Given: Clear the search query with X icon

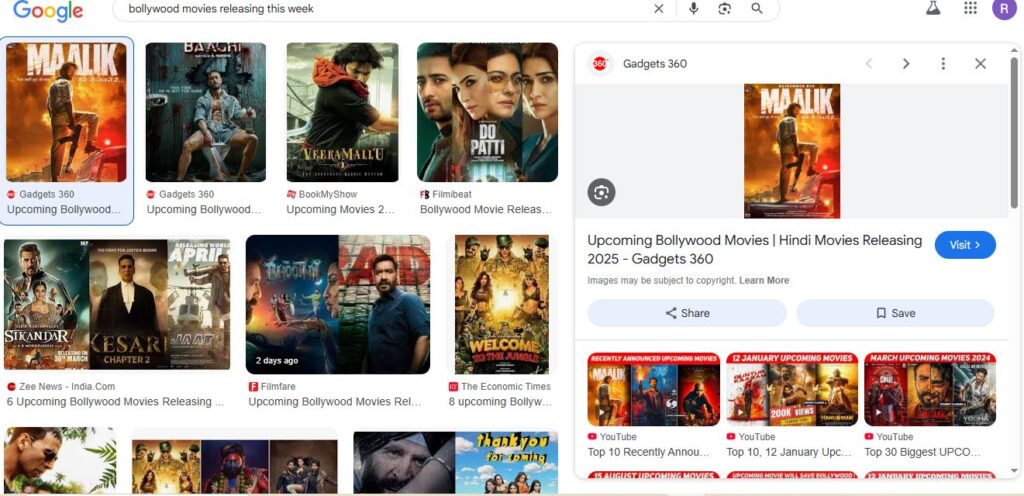Looking at the screenshot, I should point(658,8).
